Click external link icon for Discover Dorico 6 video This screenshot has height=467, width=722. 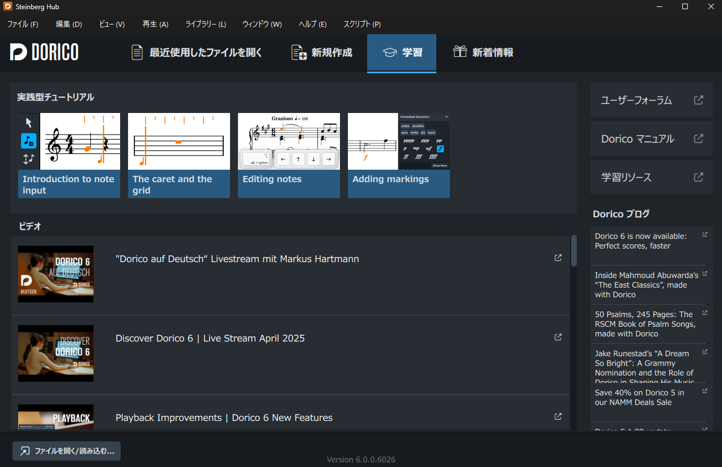(x=558, y=338)
